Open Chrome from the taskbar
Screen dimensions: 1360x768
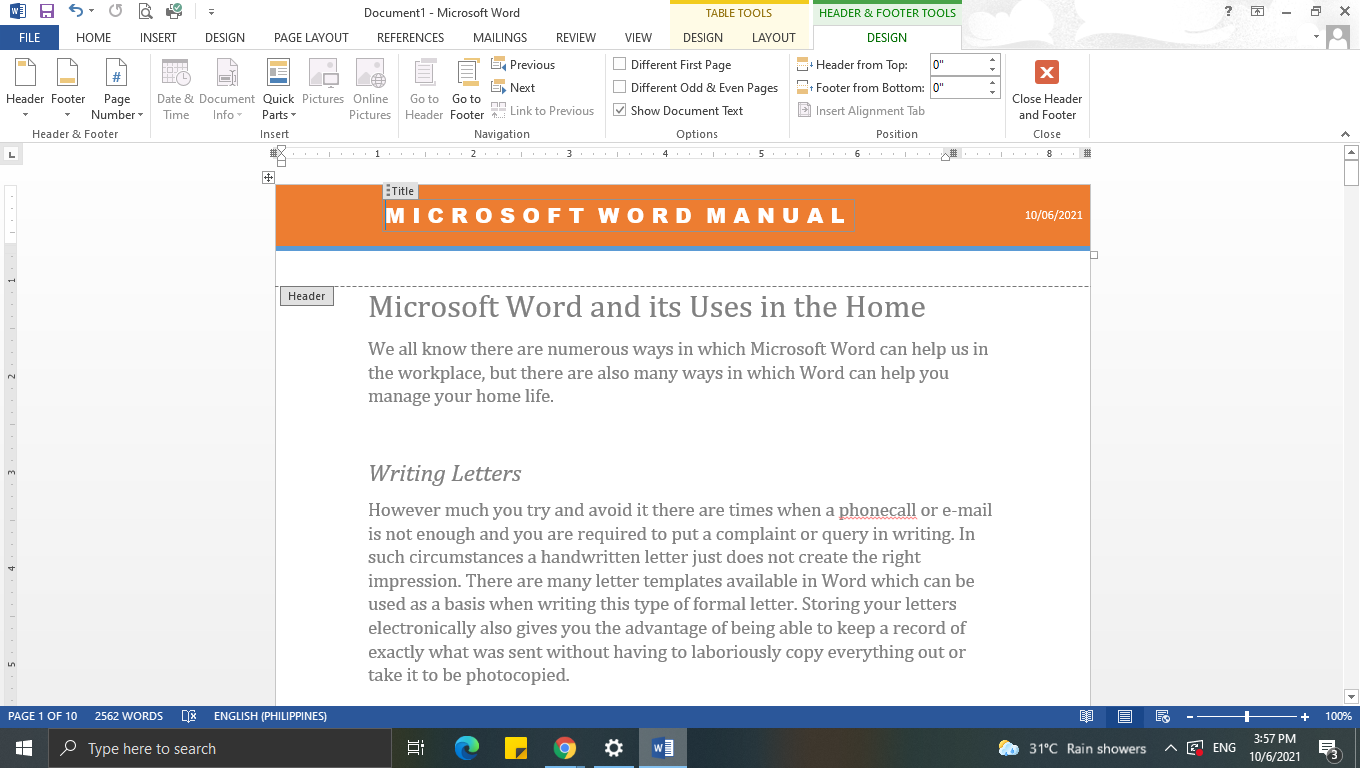[565, 748]
